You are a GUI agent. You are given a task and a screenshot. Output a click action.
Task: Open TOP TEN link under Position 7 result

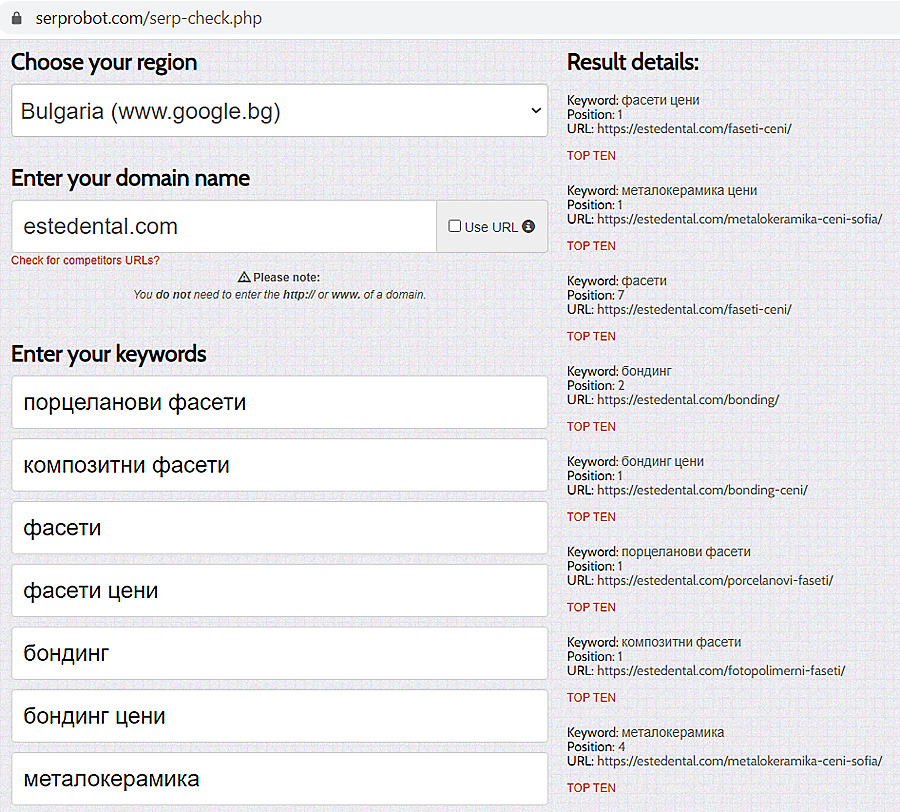click(591, 336)
